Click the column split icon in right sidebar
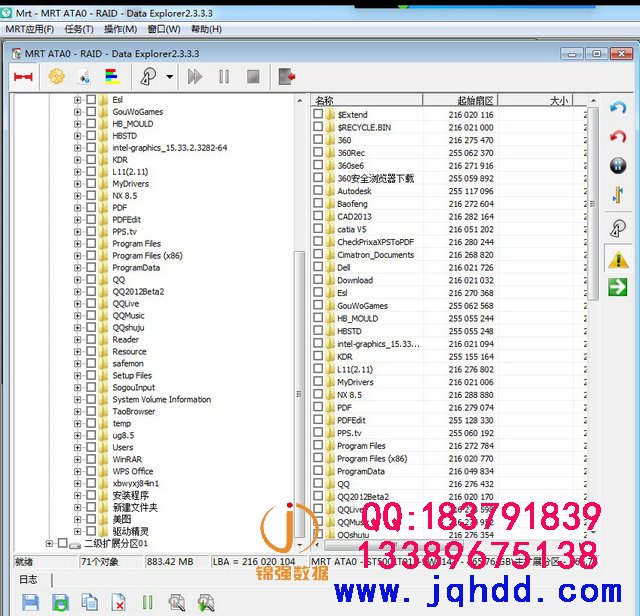640x616 pixels. click(618, 195)
